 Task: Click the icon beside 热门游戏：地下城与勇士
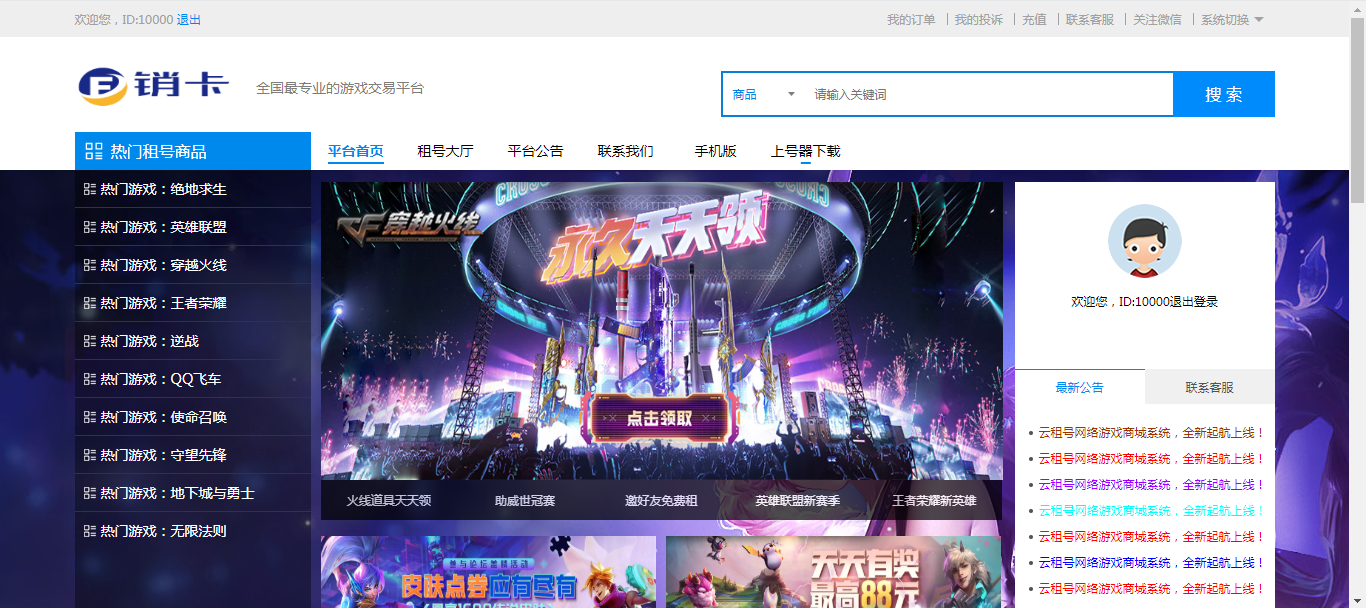click(x=90, y=493)
